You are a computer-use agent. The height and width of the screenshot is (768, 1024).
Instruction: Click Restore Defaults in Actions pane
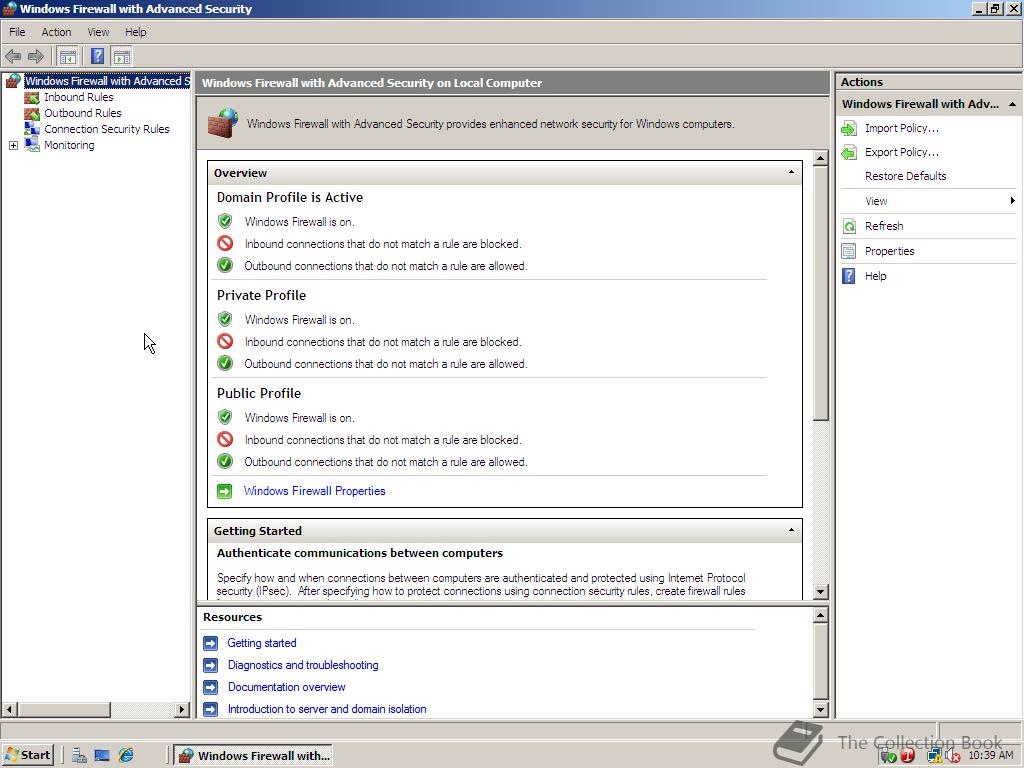tap(905, 176)
